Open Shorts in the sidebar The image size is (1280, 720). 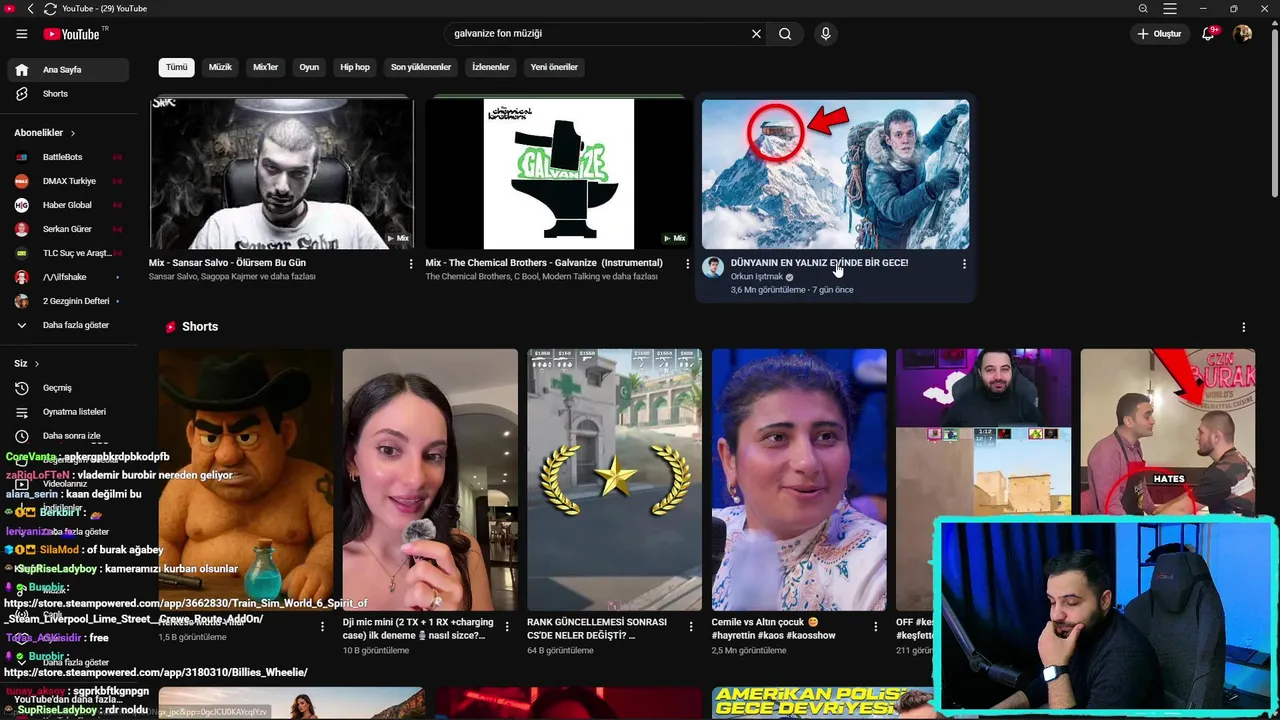(68, 94)
